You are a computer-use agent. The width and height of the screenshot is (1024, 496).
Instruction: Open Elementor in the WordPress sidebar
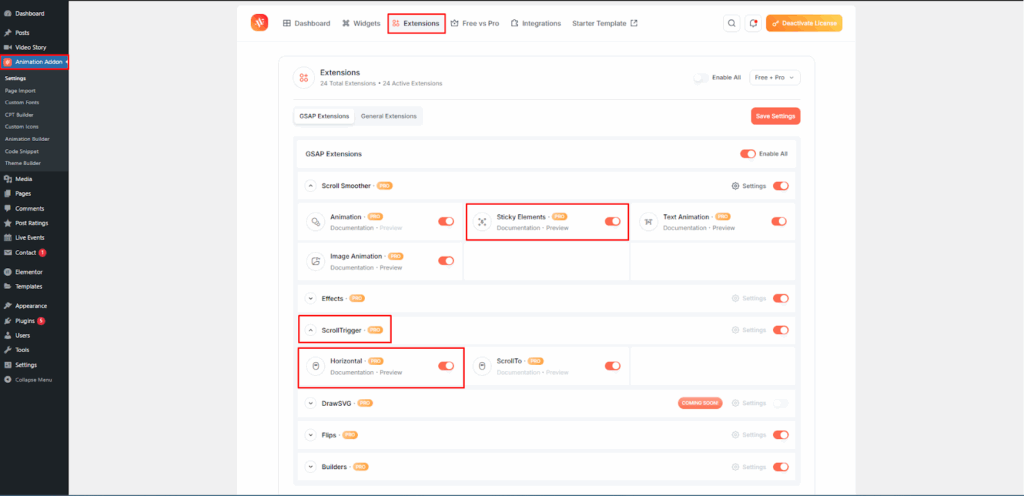[x=29, y=272]
